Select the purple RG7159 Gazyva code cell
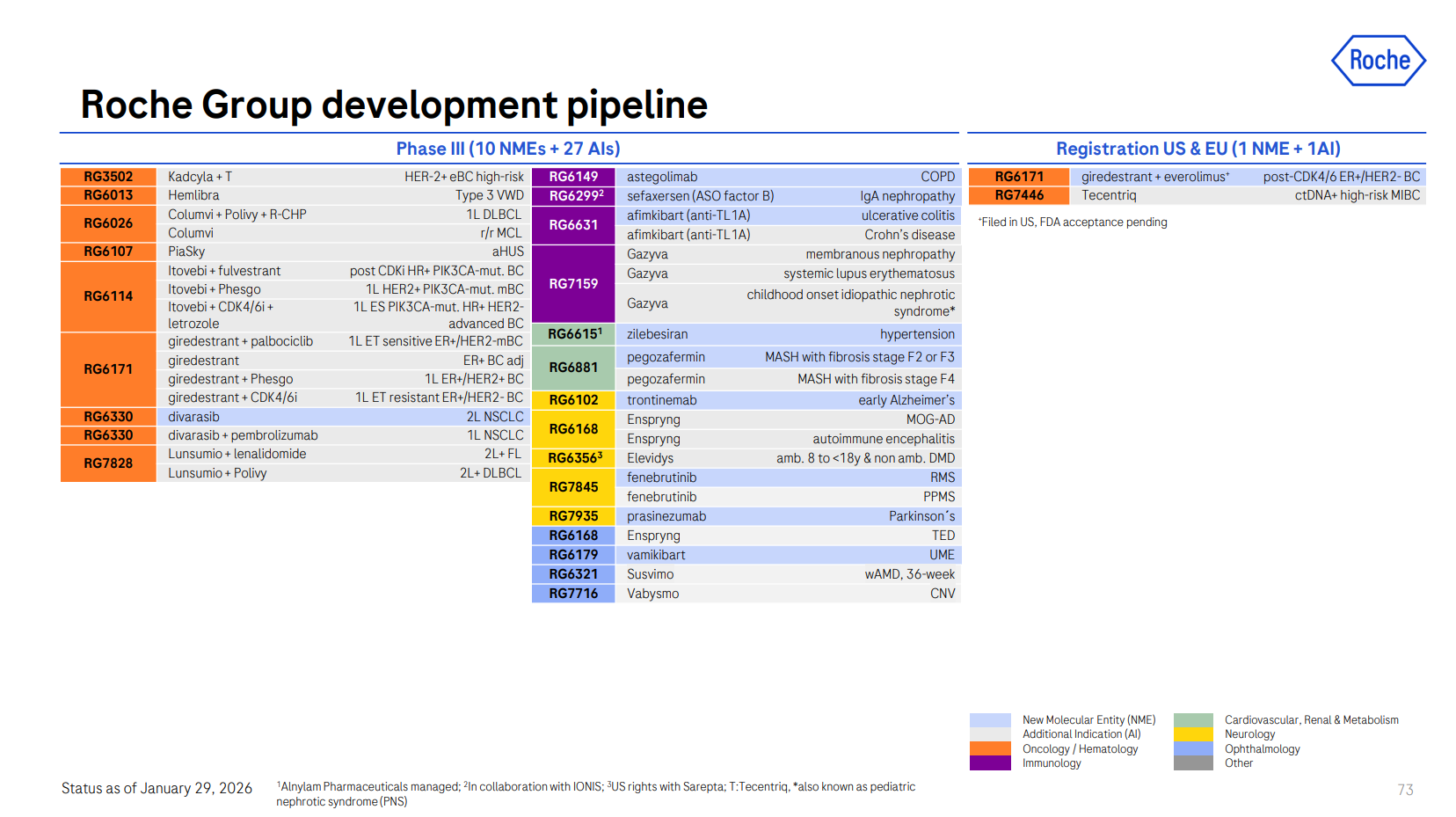 (573, 284)
